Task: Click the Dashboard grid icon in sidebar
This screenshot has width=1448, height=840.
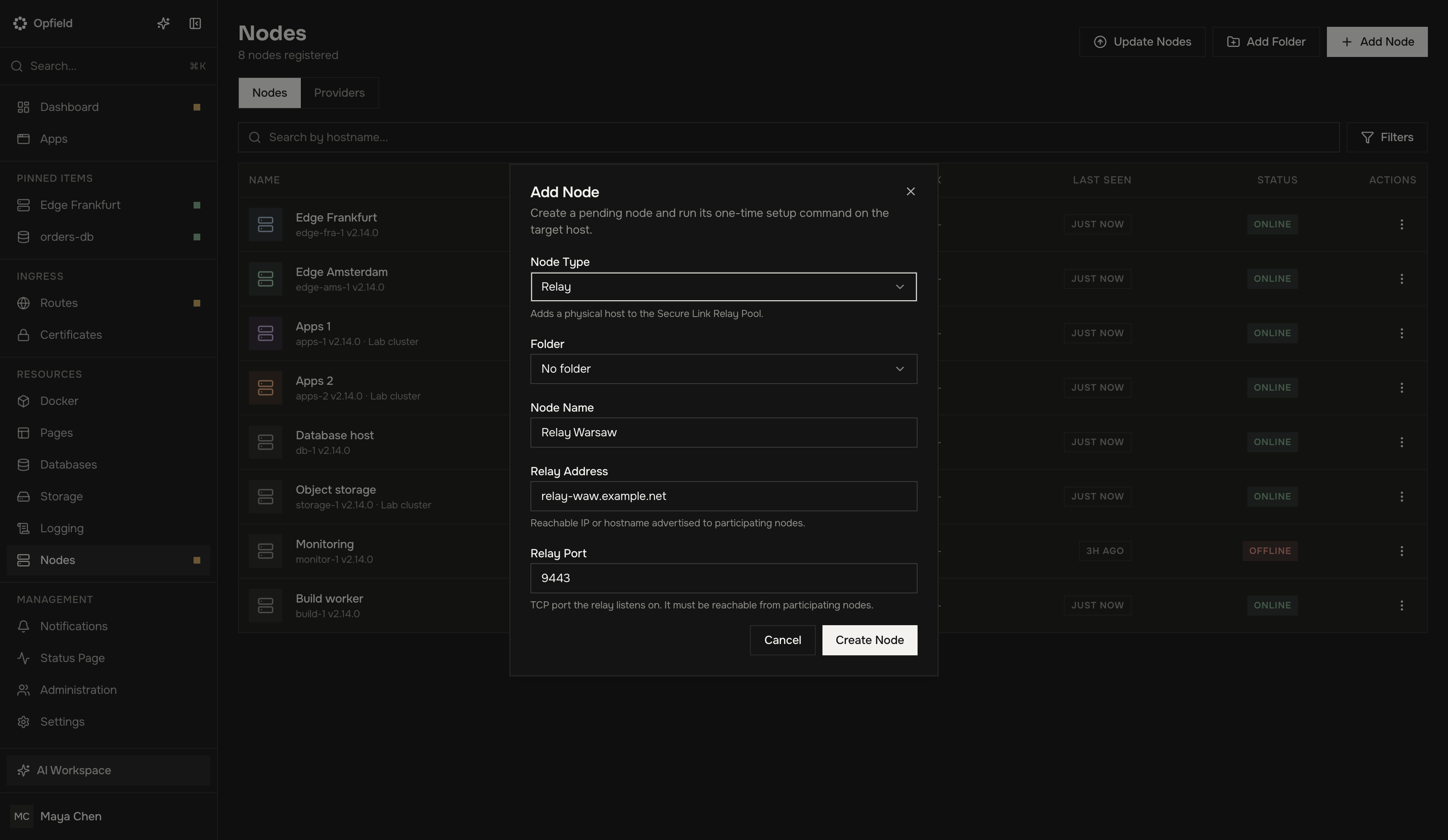Action: (x=23, y=107)
